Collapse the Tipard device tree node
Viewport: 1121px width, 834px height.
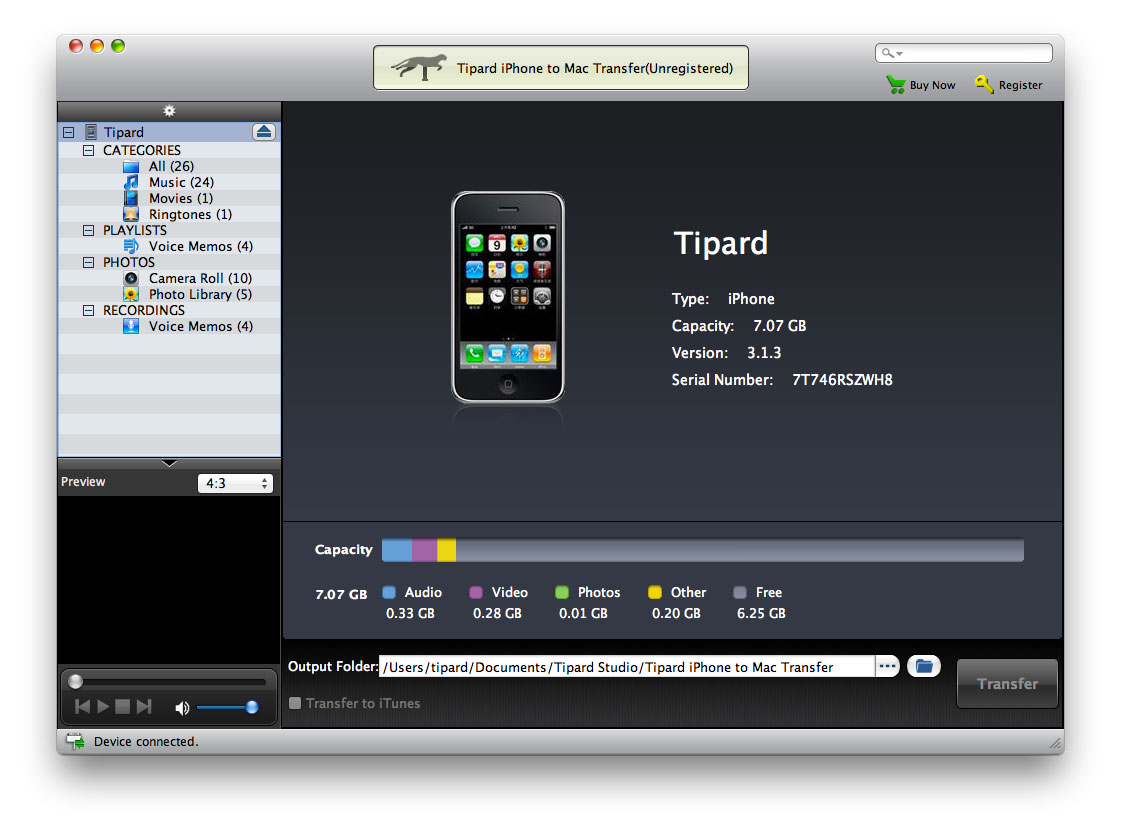(x=69, y=132)
